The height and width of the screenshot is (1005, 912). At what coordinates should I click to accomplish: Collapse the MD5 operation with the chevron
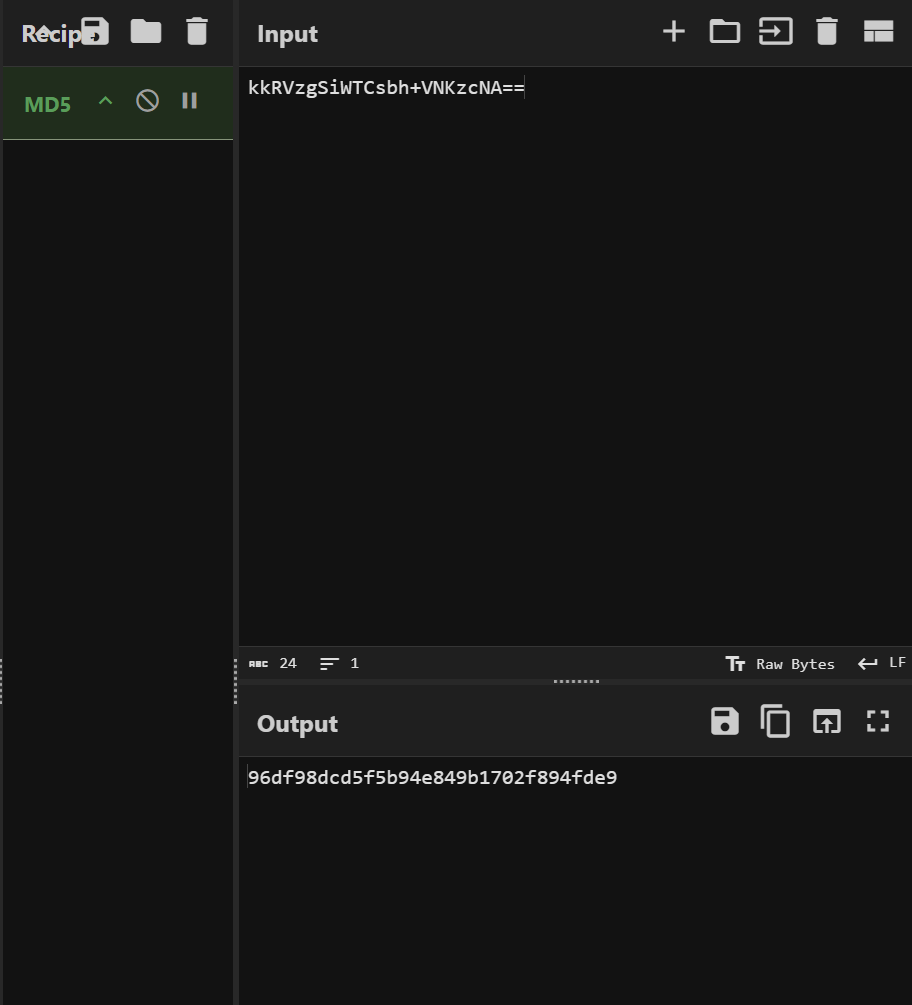coord(105,101)
